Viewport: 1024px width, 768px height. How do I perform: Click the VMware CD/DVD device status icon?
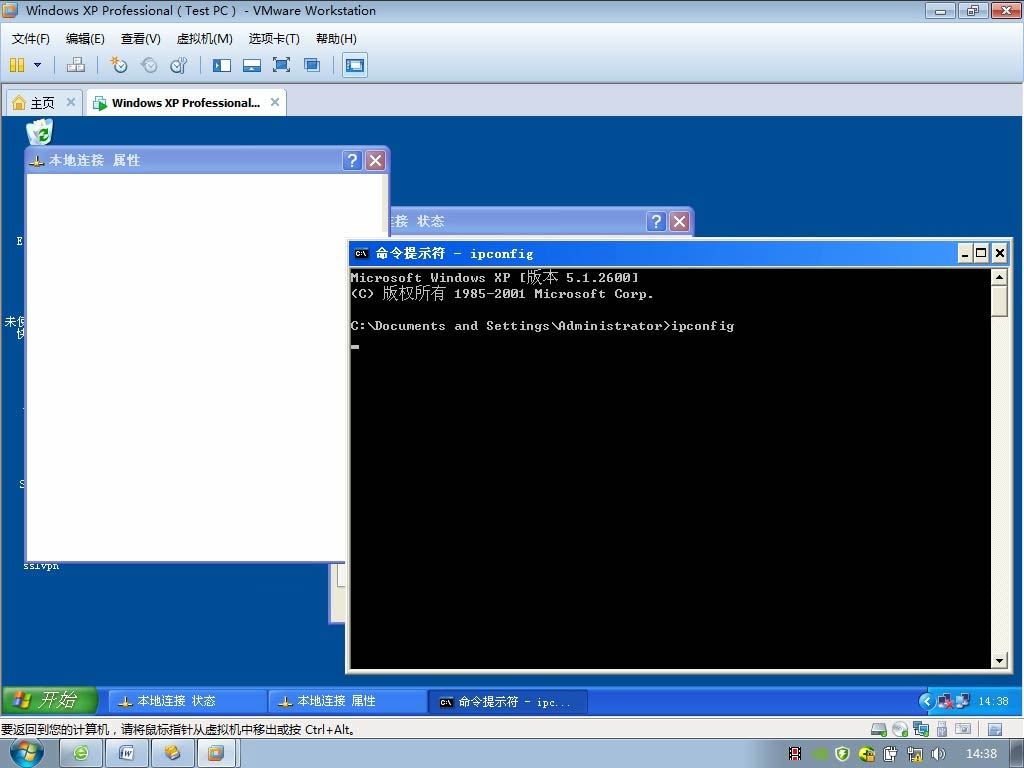coord(900,729)
